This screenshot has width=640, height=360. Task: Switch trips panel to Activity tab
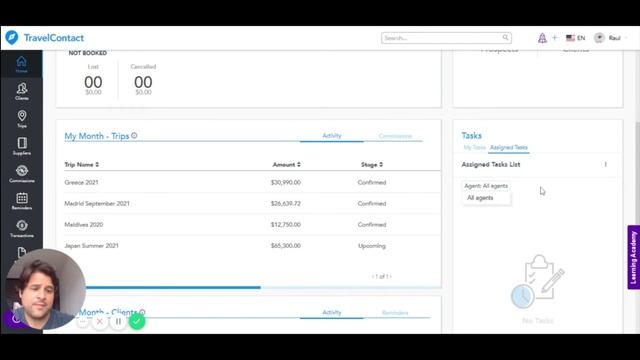click(x=331, y=136)
